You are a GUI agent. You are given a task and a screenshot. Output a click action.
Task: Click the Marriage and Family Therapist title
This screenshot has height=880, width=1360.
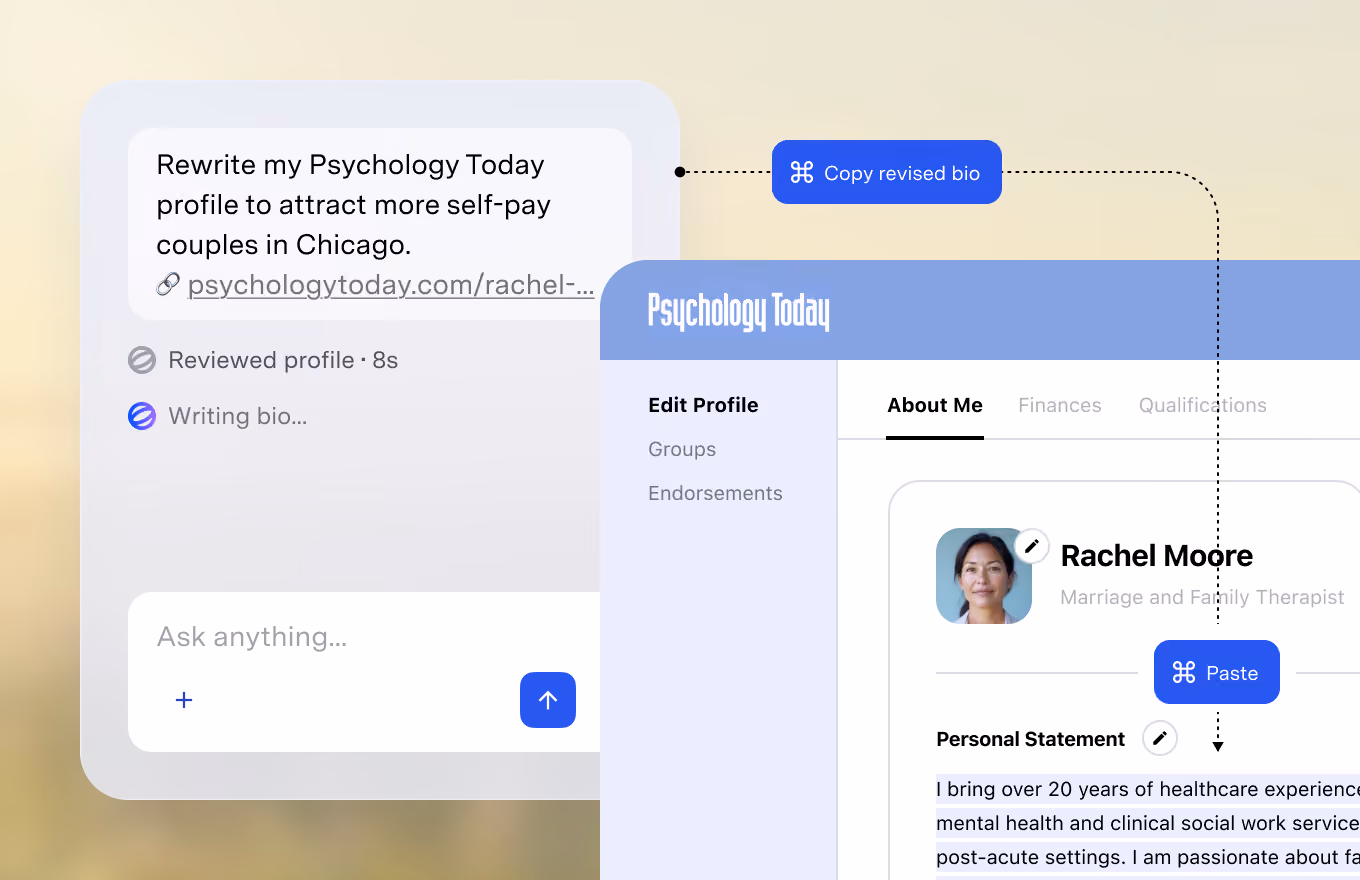point(1202,597)
